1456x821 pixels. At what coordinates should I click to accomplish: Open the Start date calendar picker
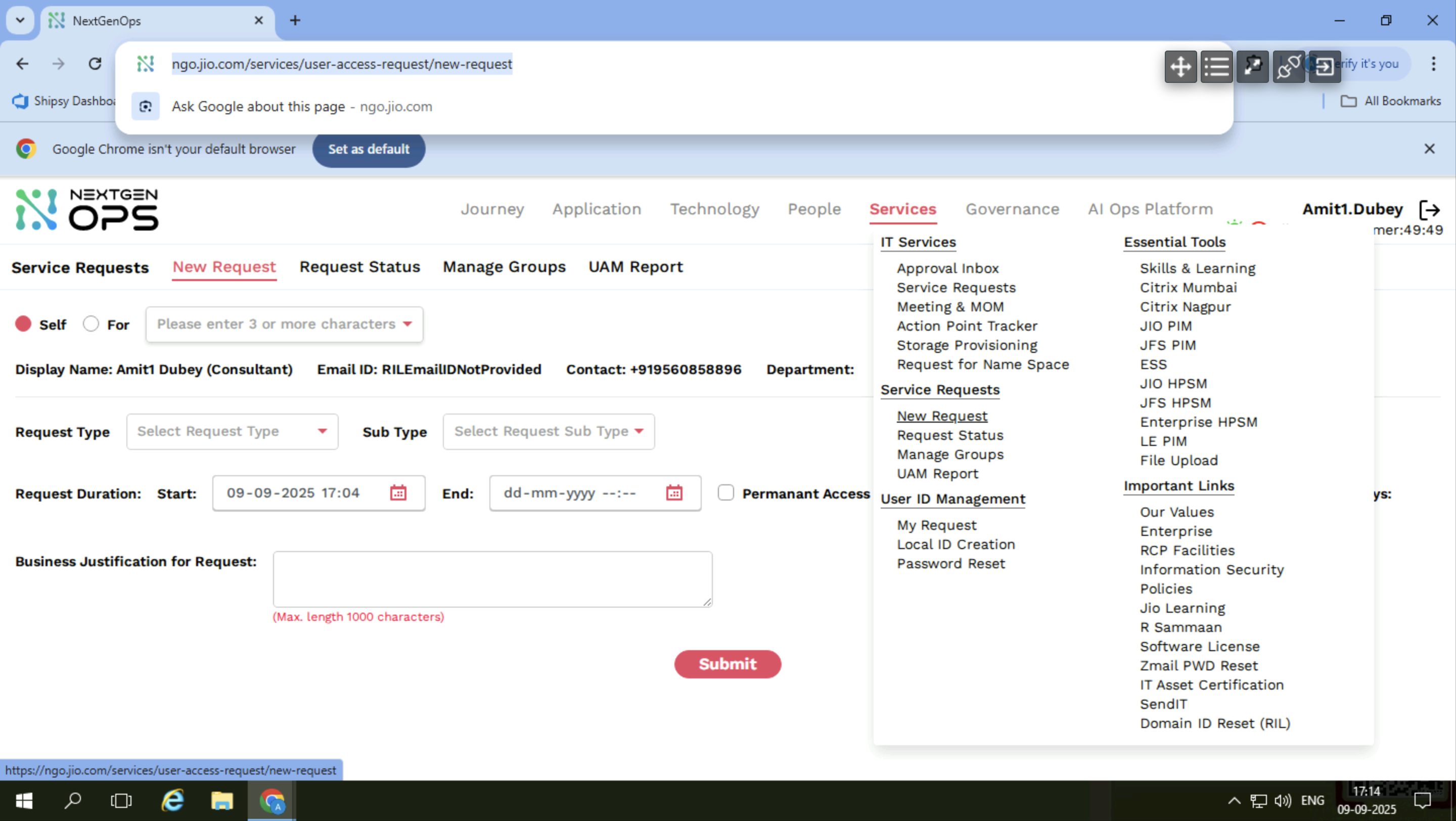(x=398, y=493)
